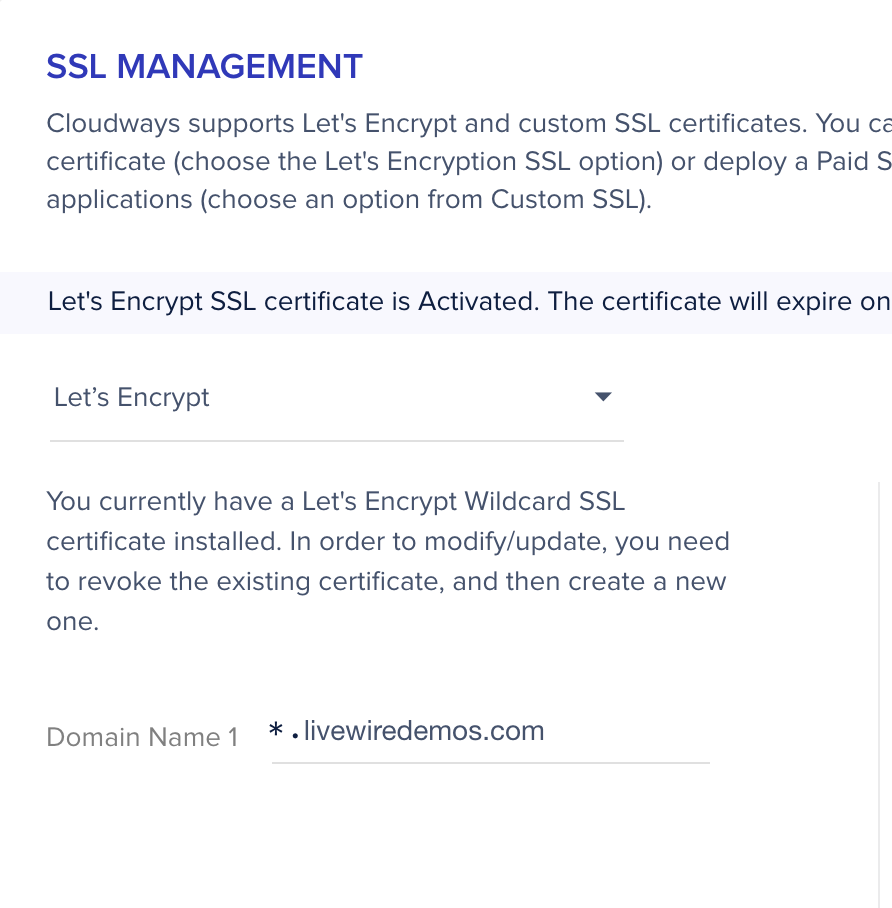Click the Domain Name 1 label
892x908 pixels.
pyautogui.click(x=142, y=737)
